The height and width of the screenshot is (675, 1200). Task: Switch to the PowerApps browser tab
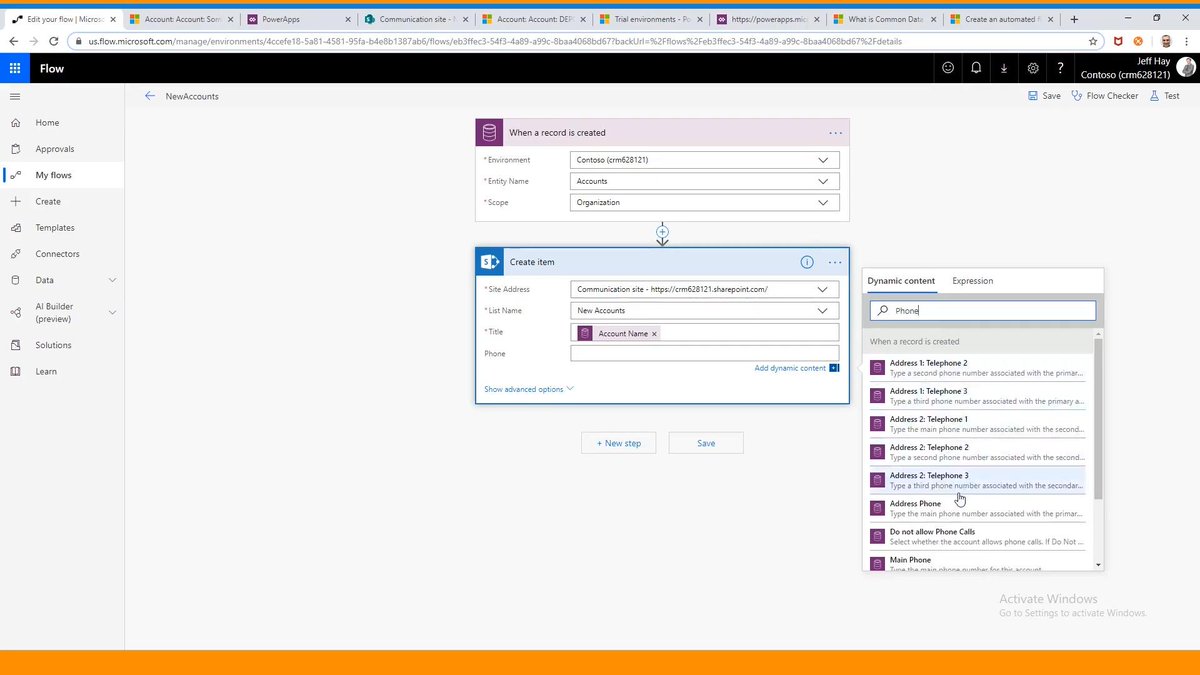297,19
